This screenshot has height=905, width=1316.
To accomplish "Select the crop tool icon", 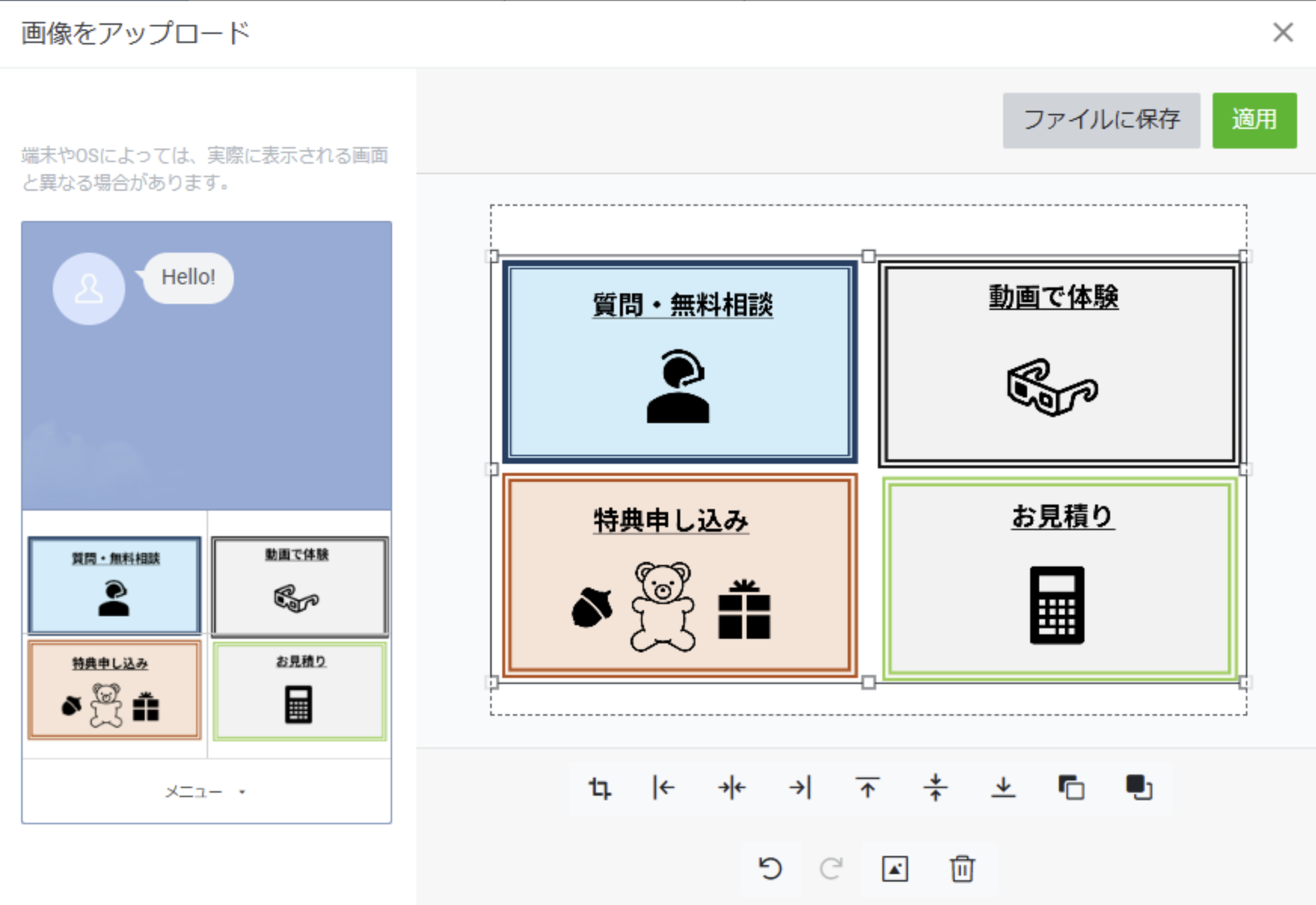I will (x=600, y=788).
